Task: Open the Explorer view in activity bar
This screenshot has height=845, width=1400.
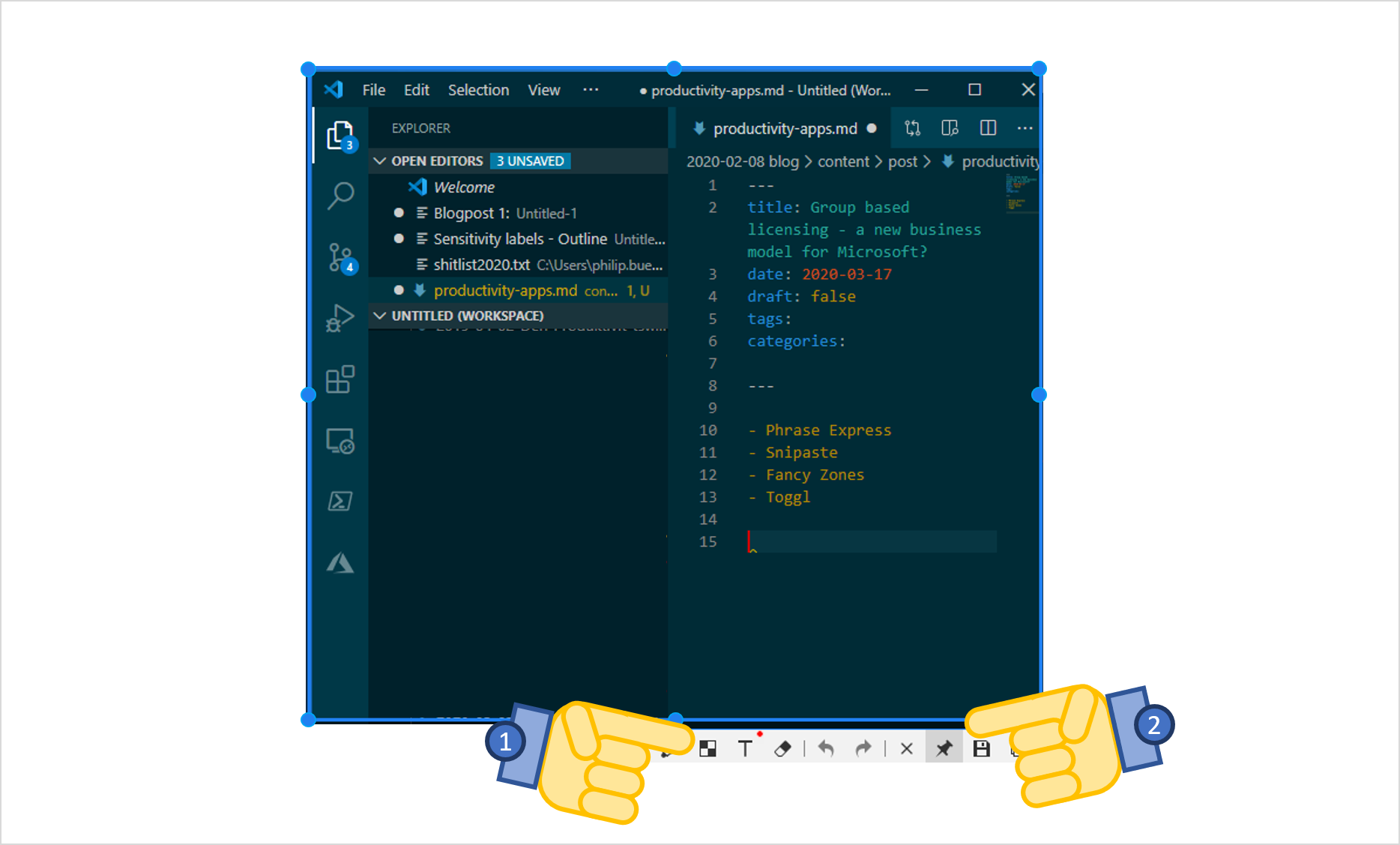Action: click(x=341, y=136)
